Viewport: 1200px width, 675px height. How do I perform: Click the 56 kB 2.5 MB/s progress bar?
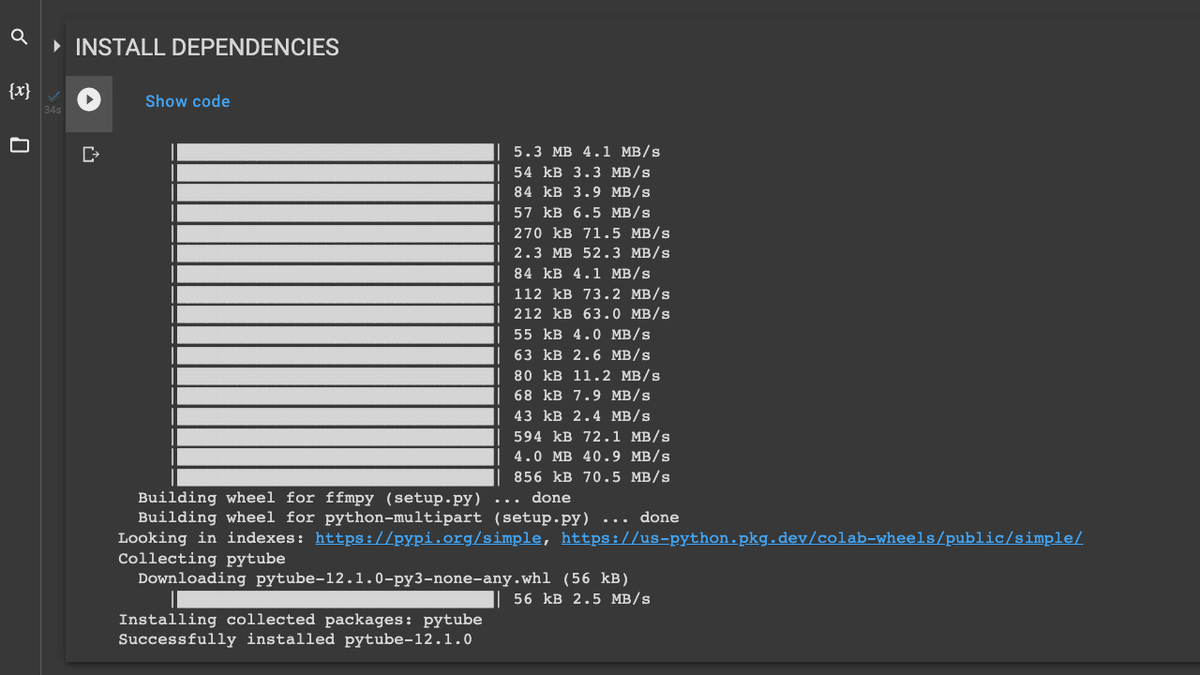click(336, 599)
